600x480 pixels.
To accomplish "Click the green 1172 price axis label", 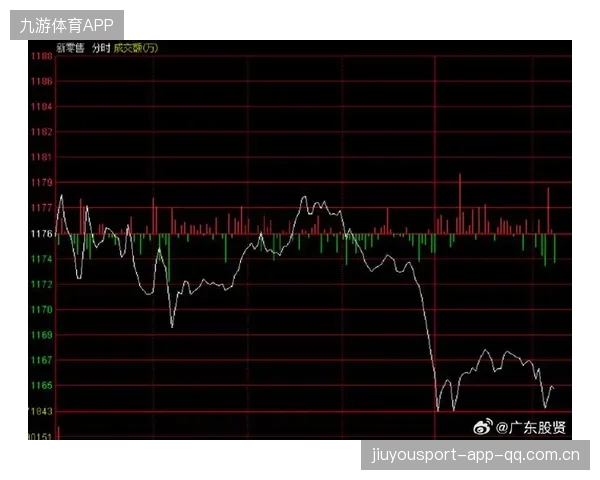I will (x=41, y=284).
